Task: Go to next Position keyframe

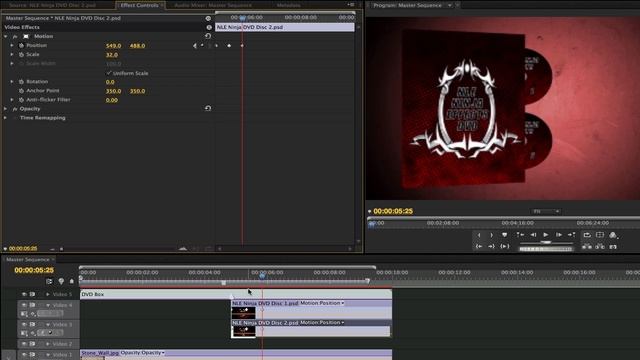Action: coord(210,46)
